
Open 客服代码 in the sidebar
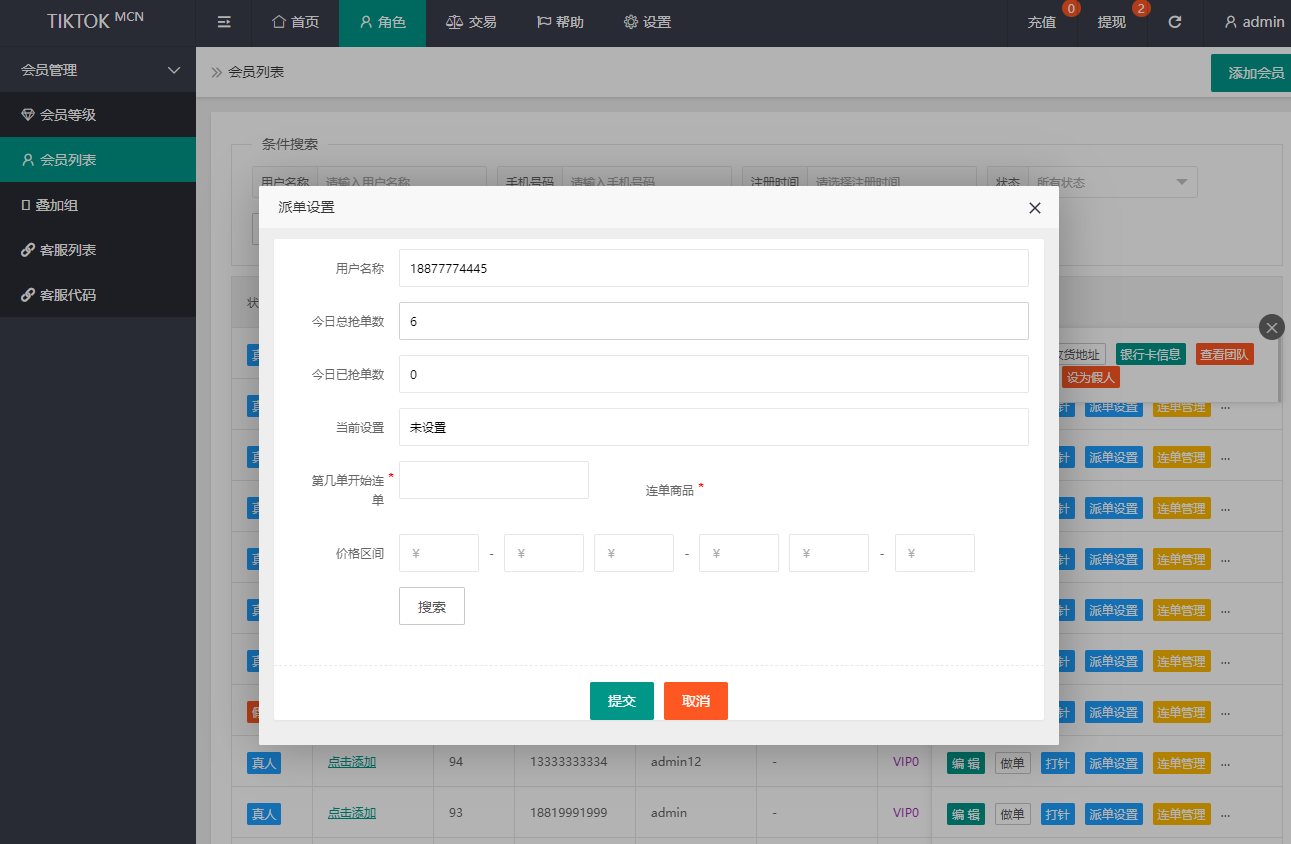click(x=68, y=295)
